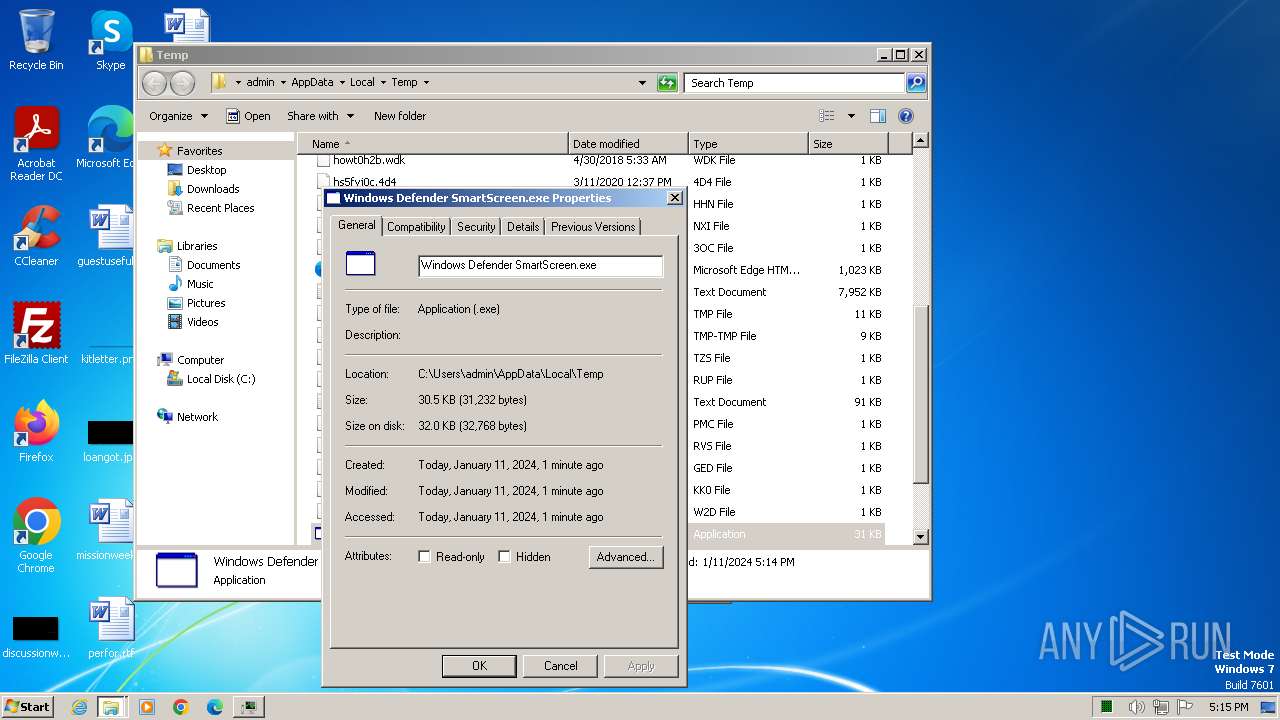Viewport: 1280px width, 720px height.
Task: Tick the Hidden attribute checkbox
Action: click(x=504, y=557)
